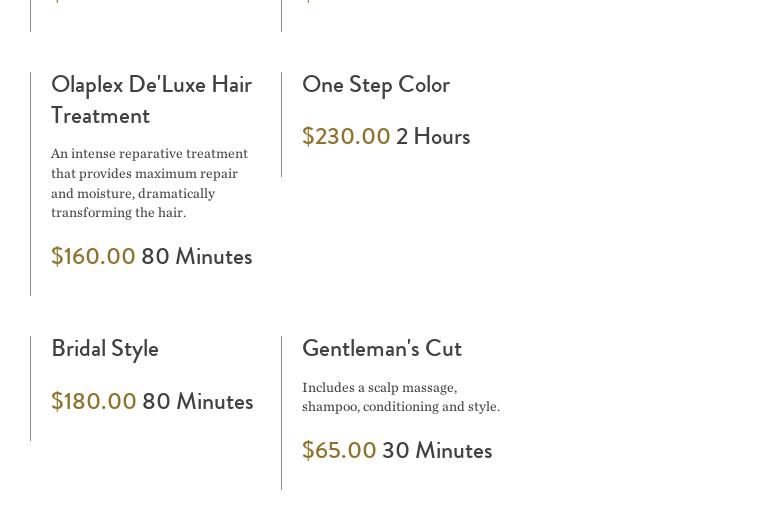Click the vertical divider left of Gentleman's Cut
The image size is (770, 508).
pyautogui.click(x=282, y=412)
